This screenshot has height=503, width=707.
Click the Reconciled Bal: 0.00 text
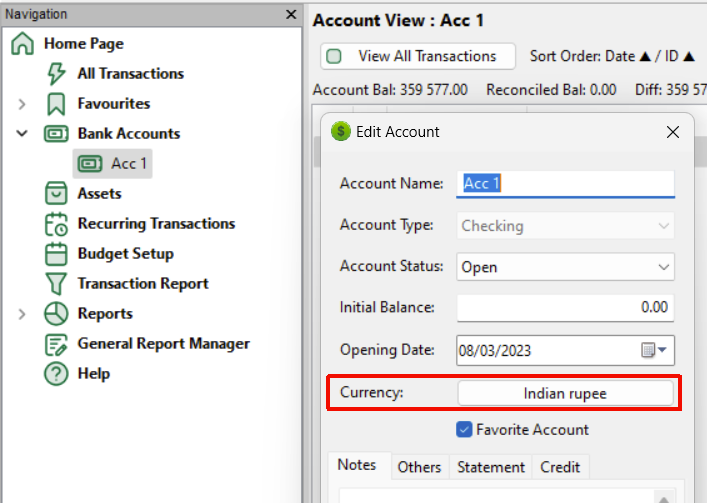(x=551, y=90)
